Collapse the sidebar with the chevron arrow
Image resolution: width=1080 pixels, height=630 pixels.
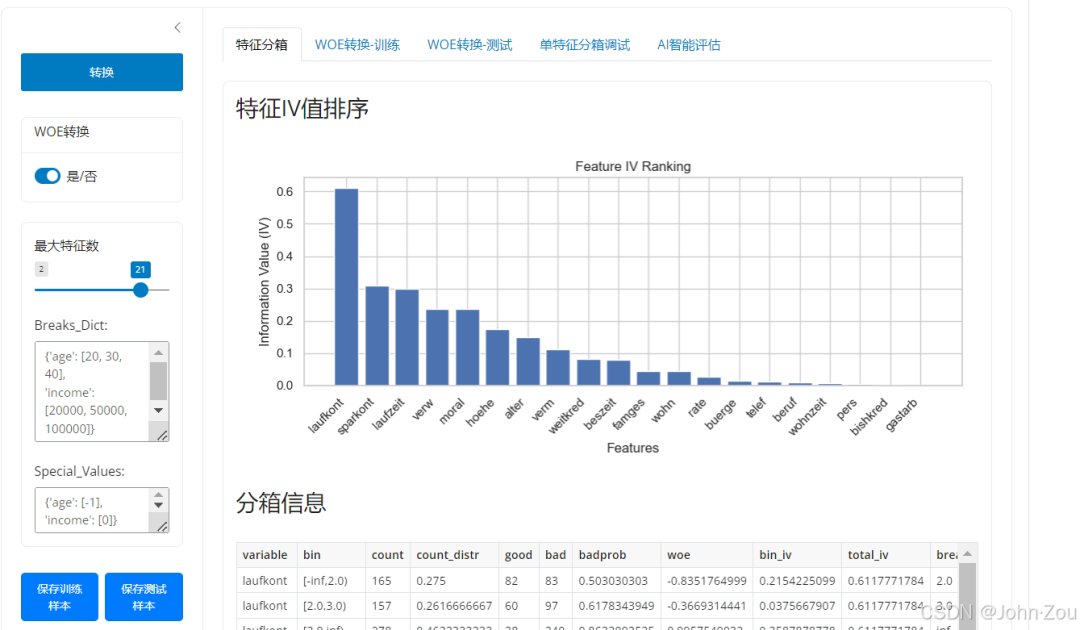tap(178, 28)
